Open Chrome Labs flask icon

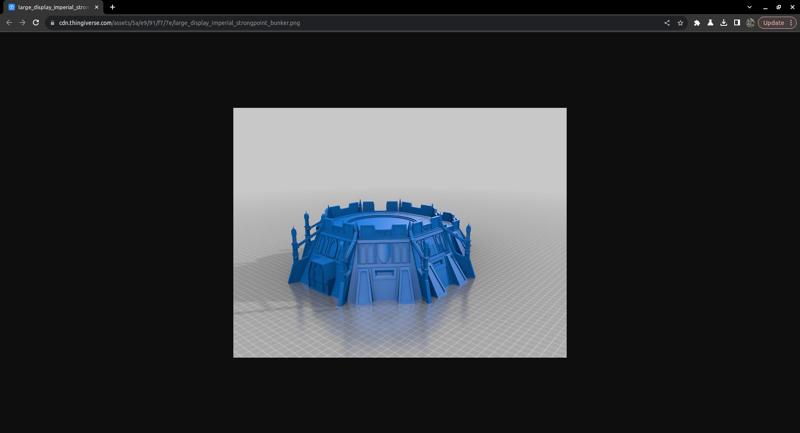point(710,23)
